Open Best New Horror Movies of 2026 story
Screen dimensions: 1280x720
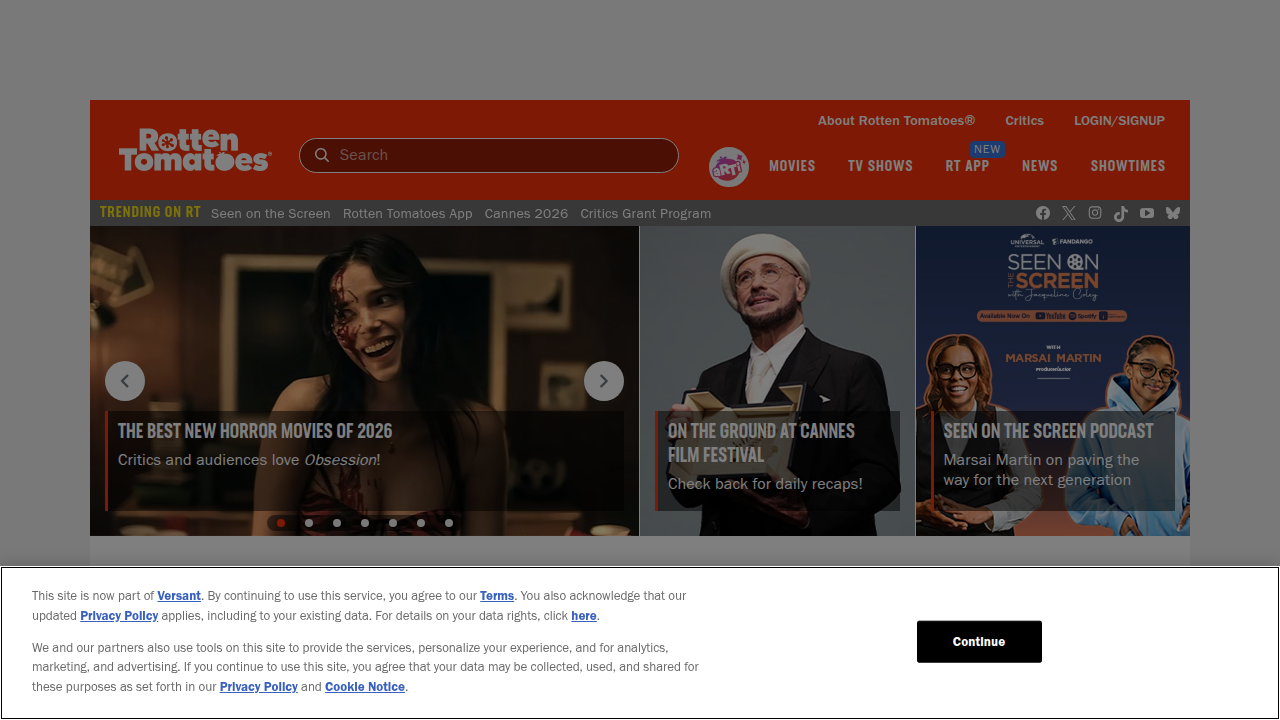click(364, 461)
